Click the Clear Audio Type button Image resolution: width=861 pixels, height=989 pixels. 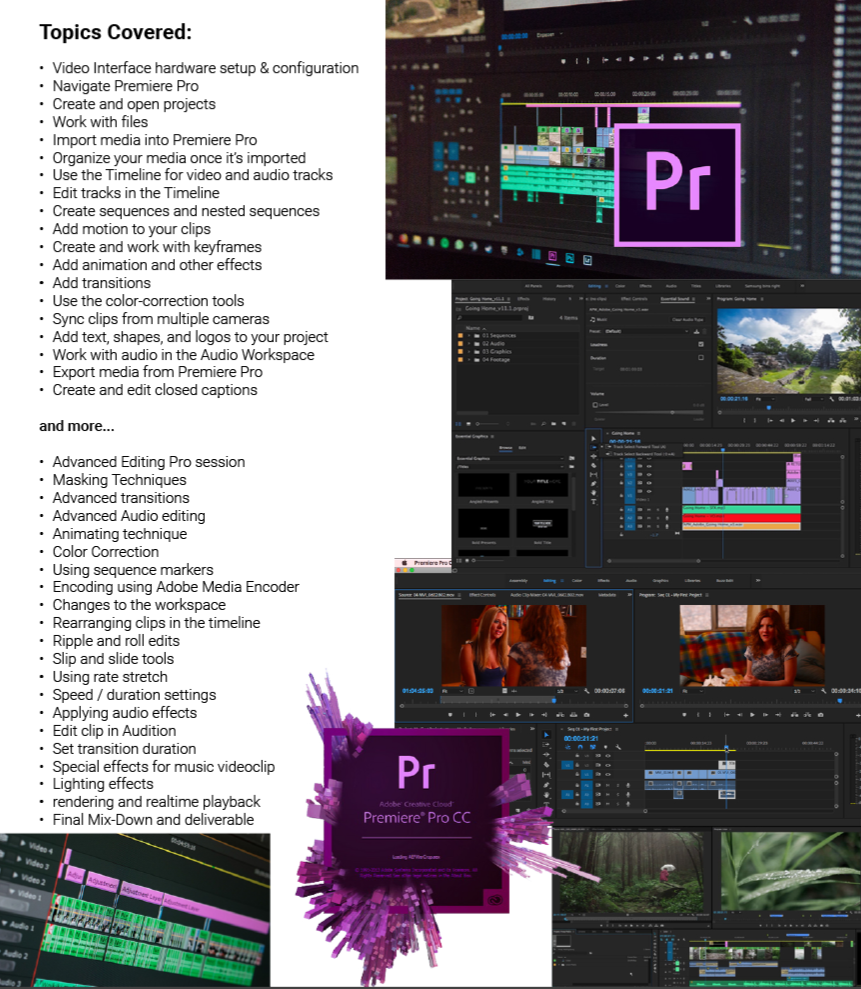688,320
